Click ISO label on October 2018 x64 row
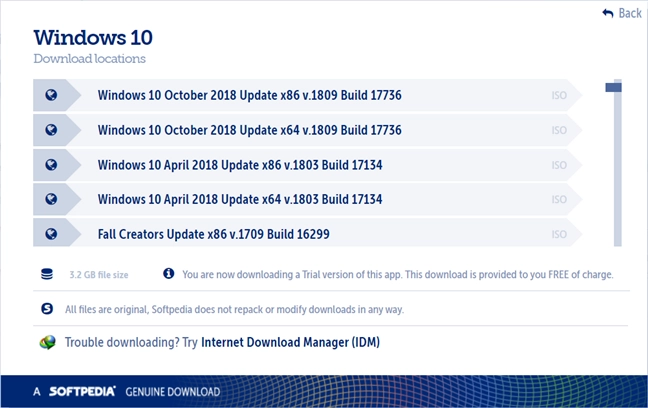Image resolution: width=648 pixels, height=408 pixels. point(559,130)
